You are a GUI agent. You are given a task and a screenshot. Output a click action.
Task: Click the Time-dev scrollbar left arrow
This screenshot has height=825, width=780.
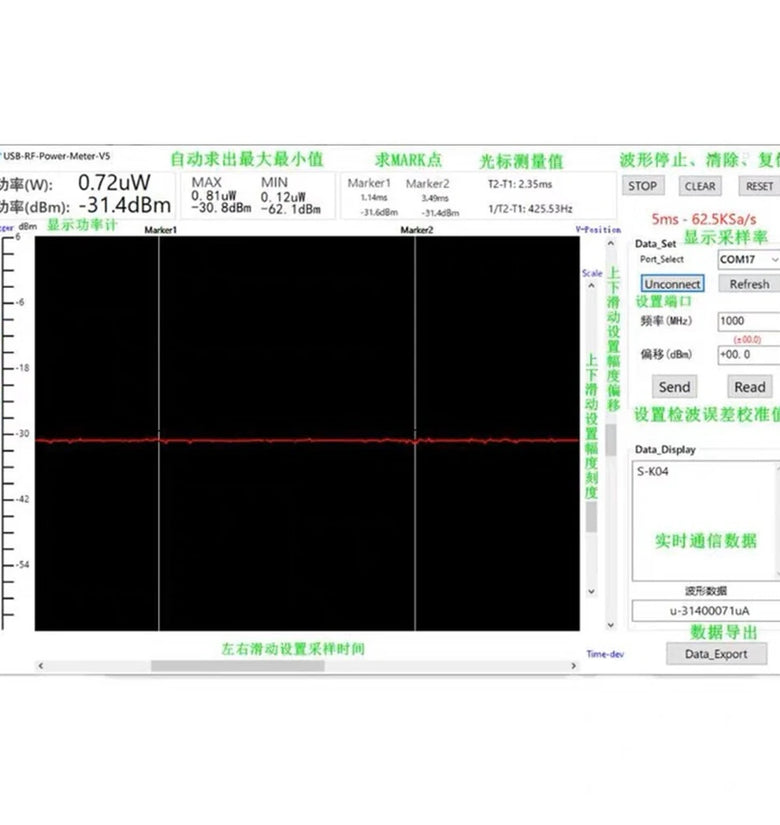(x=41, y=666)
